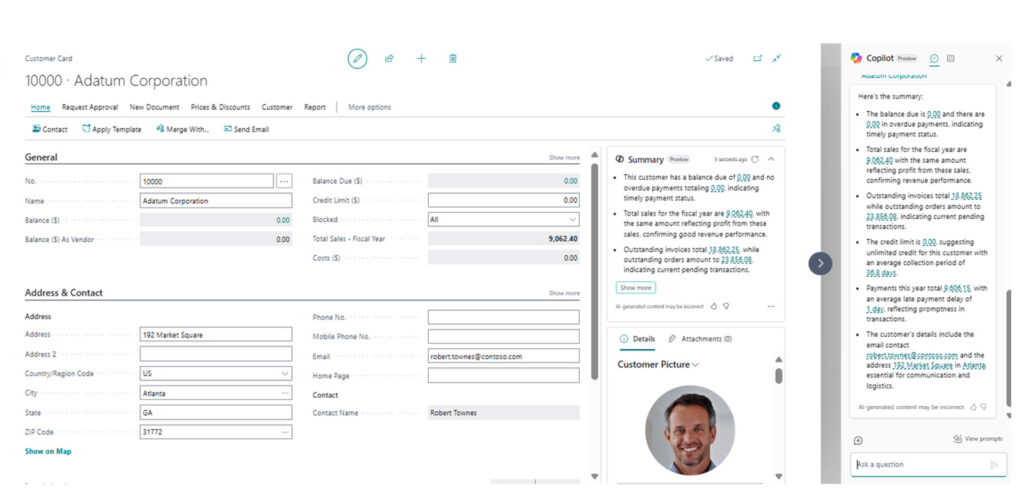
Task: Send the Copilot question with arrow icon
Action: pos(994,465)
